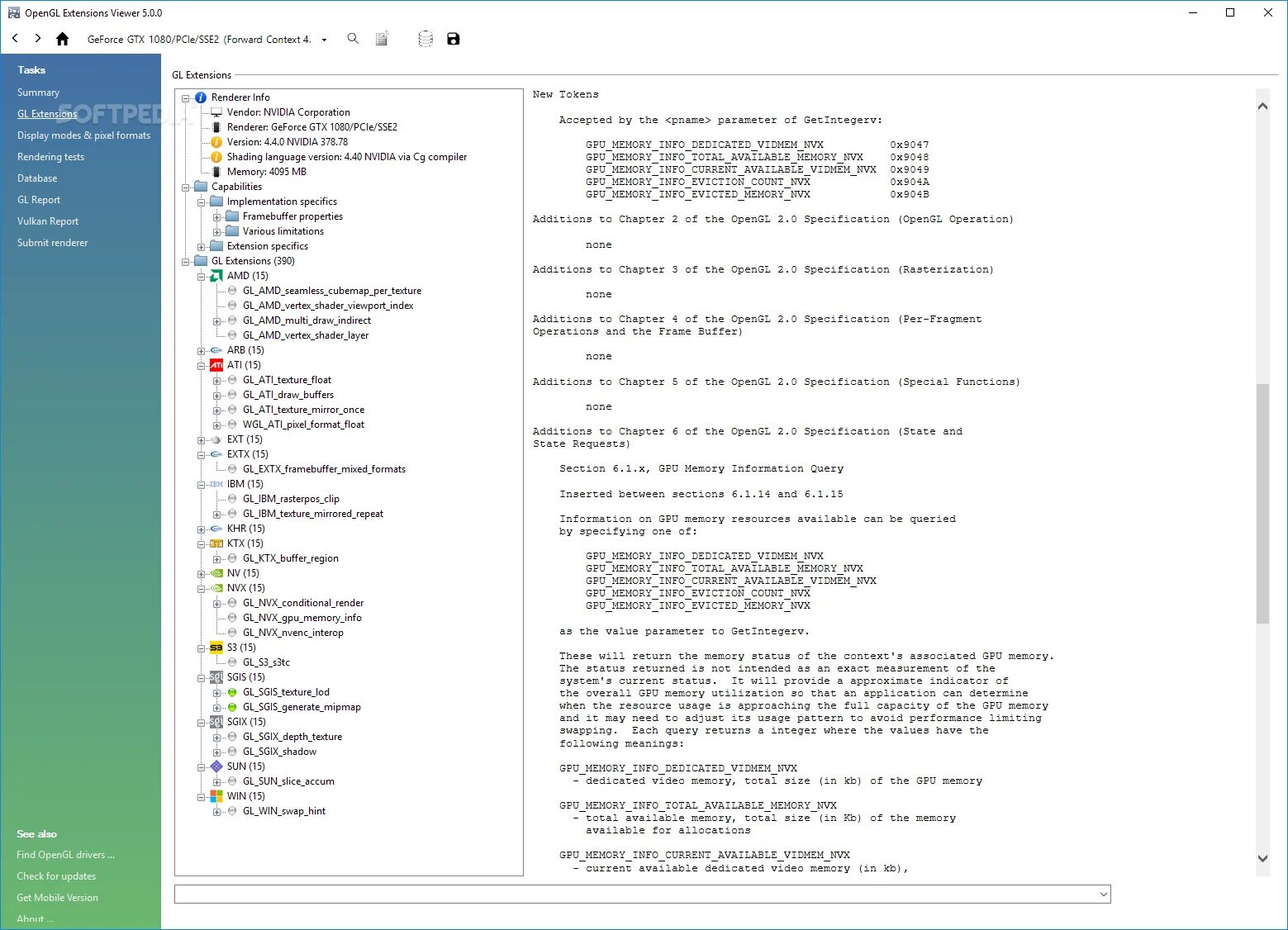
Task: Click the warning icon beside Shading language version
Action: (x=216, y=157)
